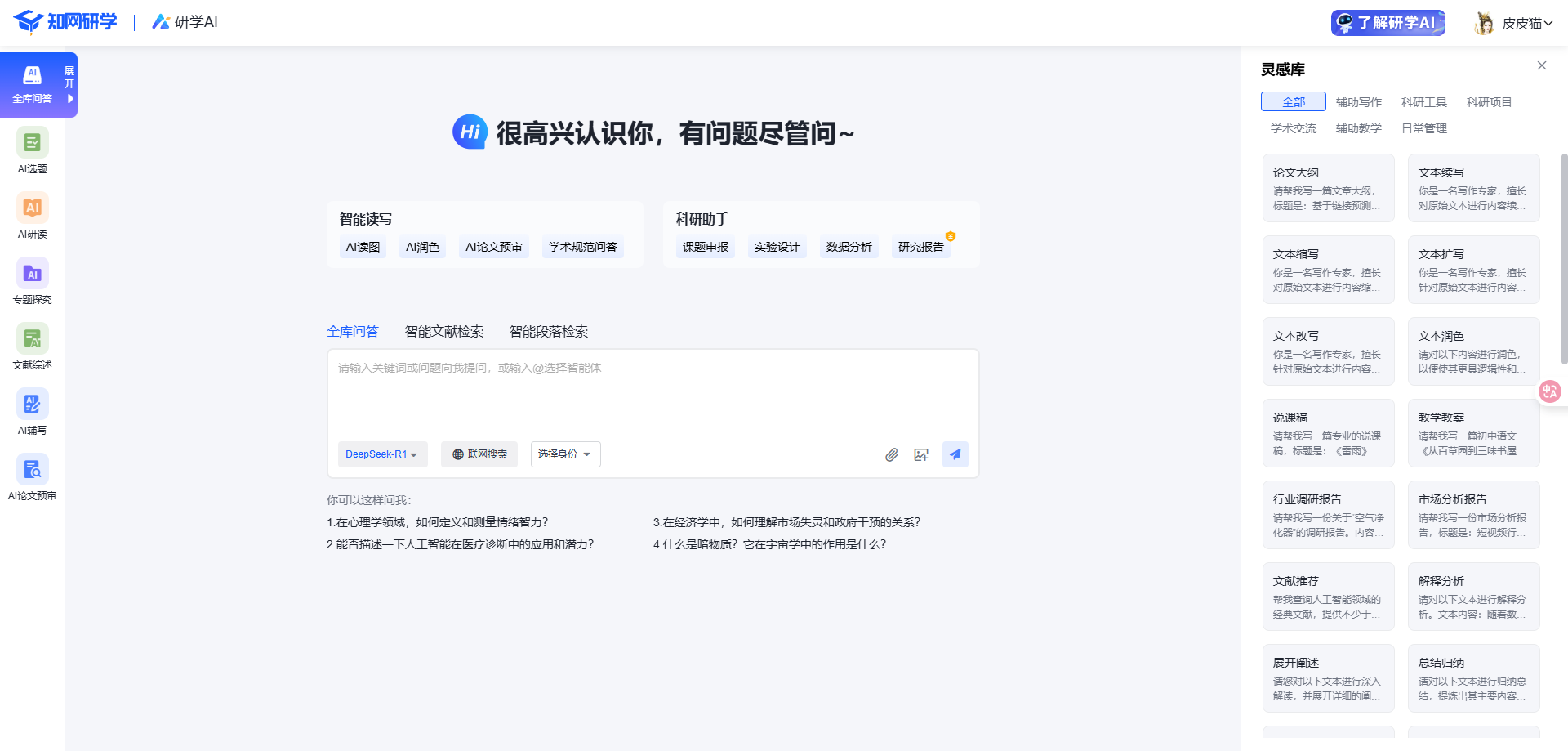Viewport: 1568px width, 751px height.
Task: Click the image upload icon
Action: [x=921, y=454]
